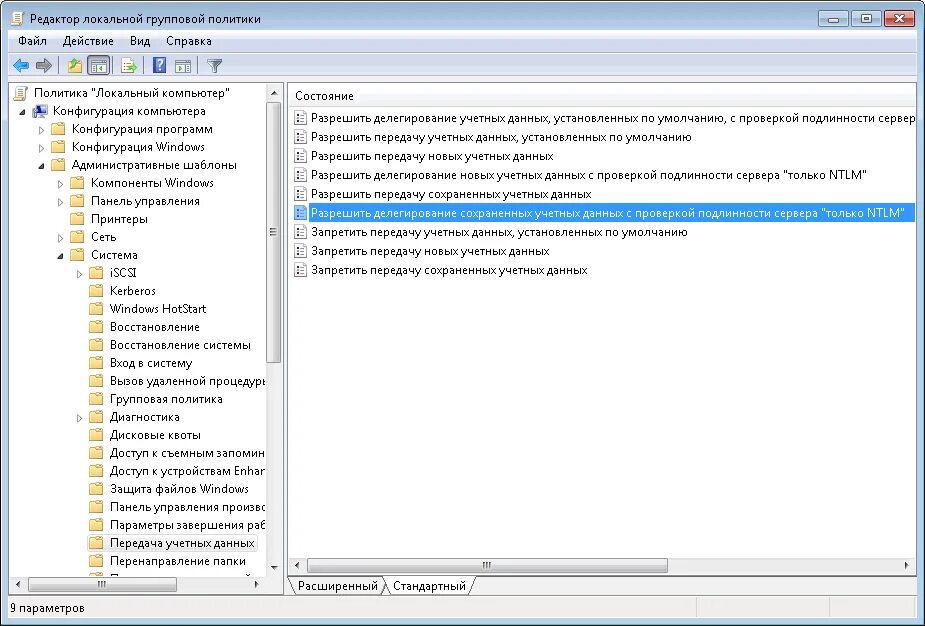This screenshot has width=925, height=626.
Task: Open the Вид menu
Action: 140,41
